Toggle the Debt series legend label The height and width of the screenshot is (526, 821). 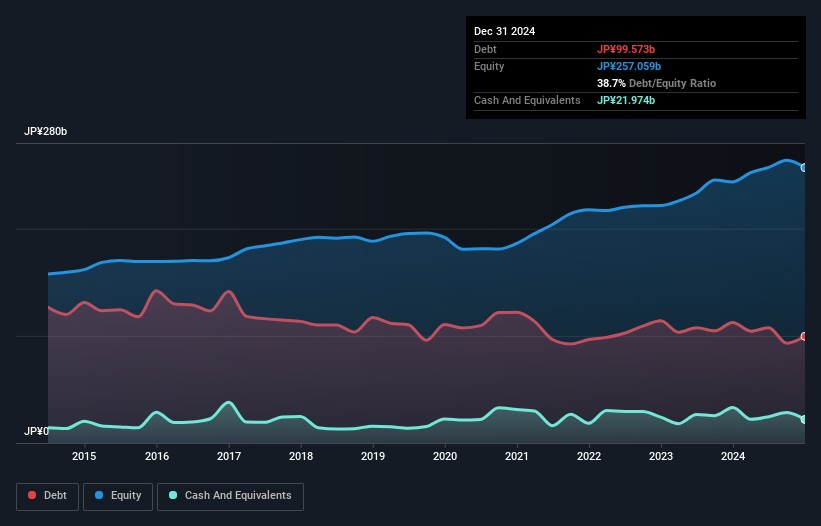tap(56, 496)
